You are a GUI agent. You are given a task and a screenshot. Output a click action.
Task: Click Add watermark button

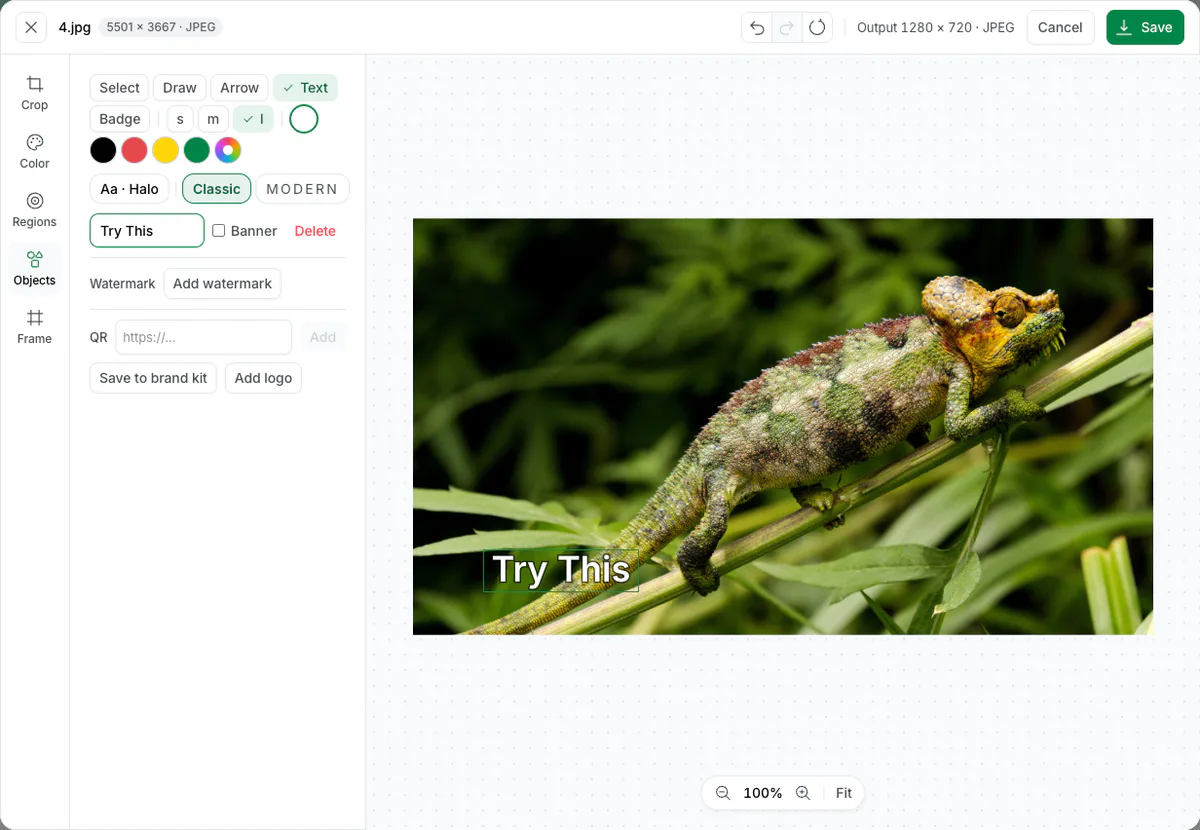222,284
